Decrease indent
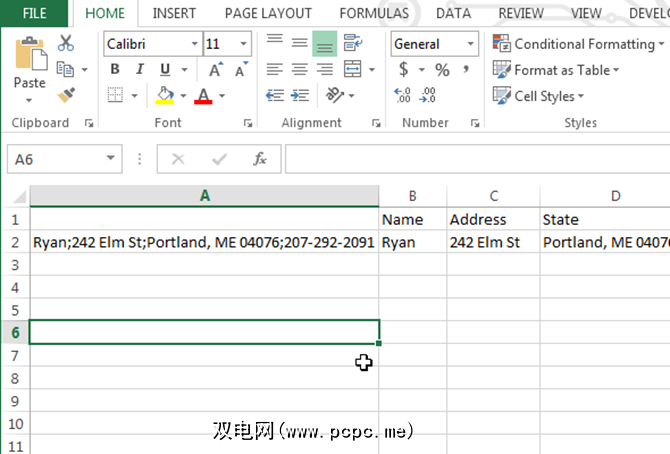 275,95
